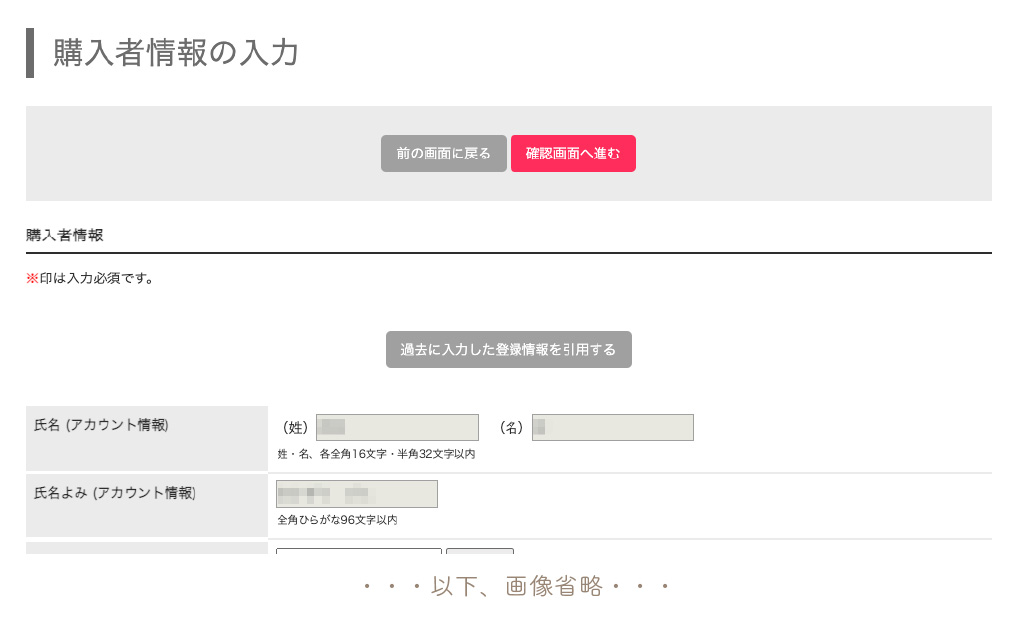Viewport: 1025px width, 631px height.
Task: Click the partially visible input below 氏名よみ
Action: point(358,550)
